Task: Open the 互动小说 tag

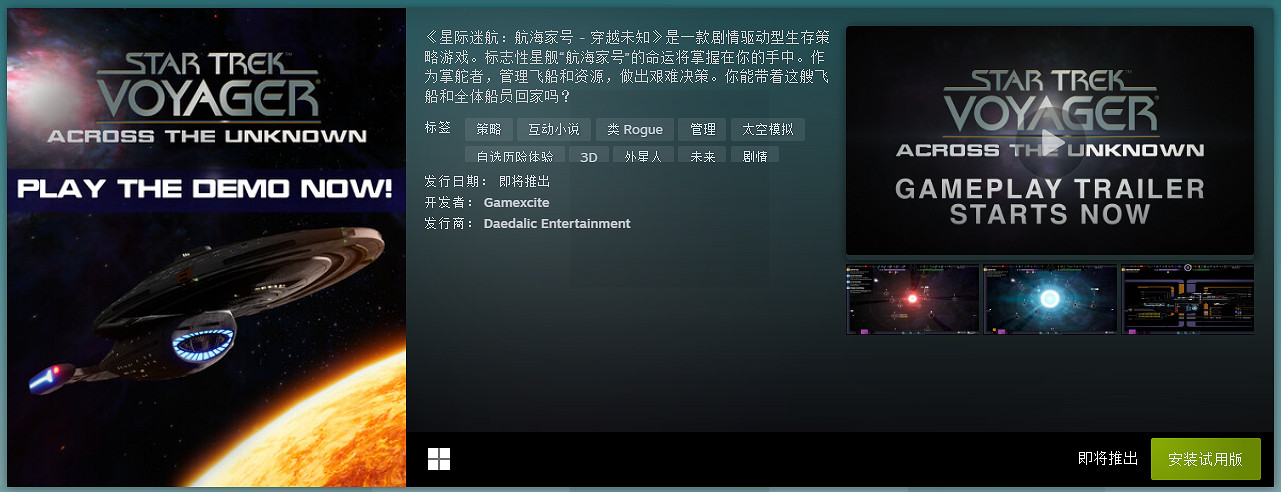Action: tap(554, 129)
